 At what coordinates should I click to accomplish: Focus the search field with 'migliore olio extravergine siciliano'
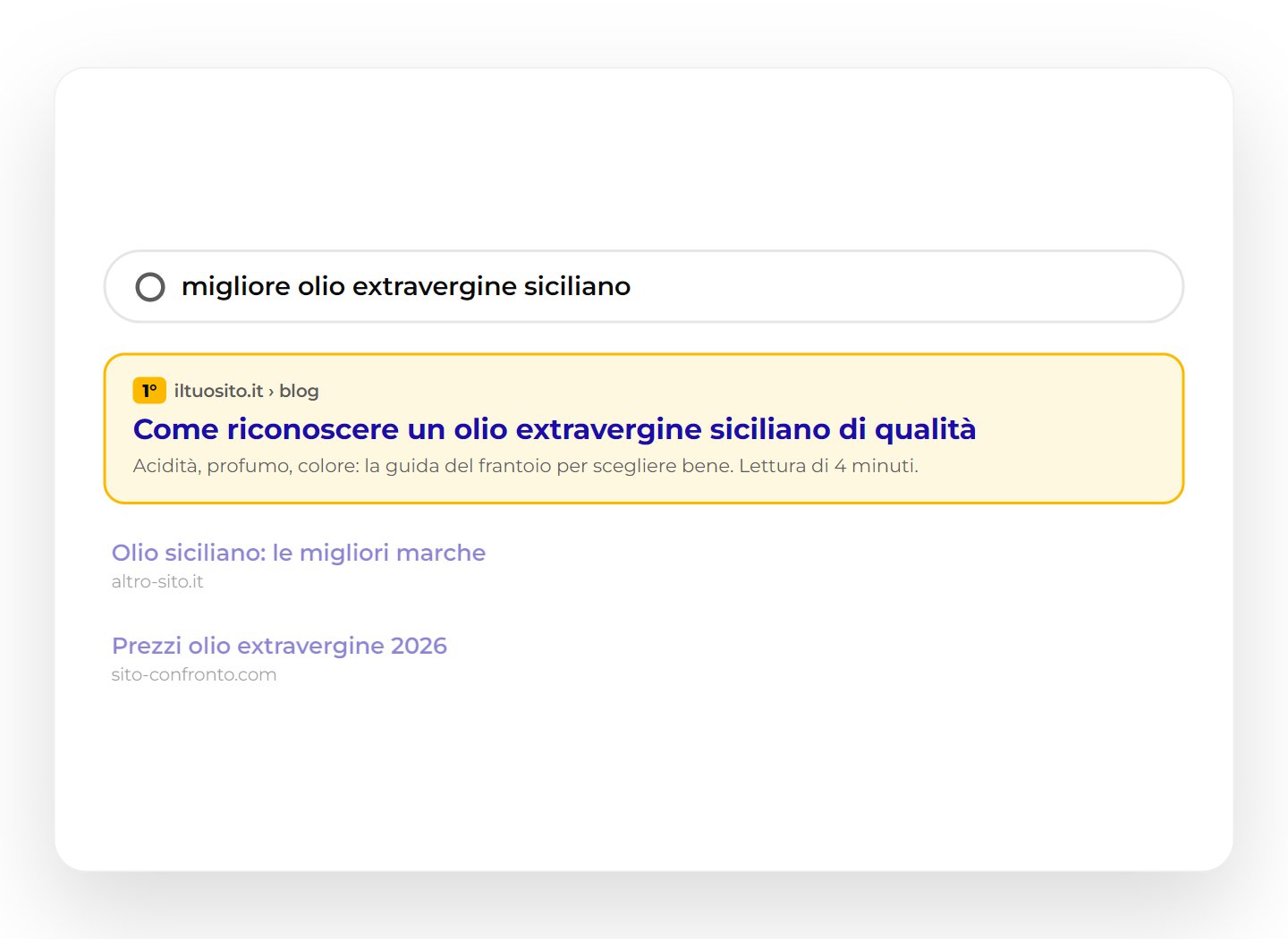click(x=644, y=286)
